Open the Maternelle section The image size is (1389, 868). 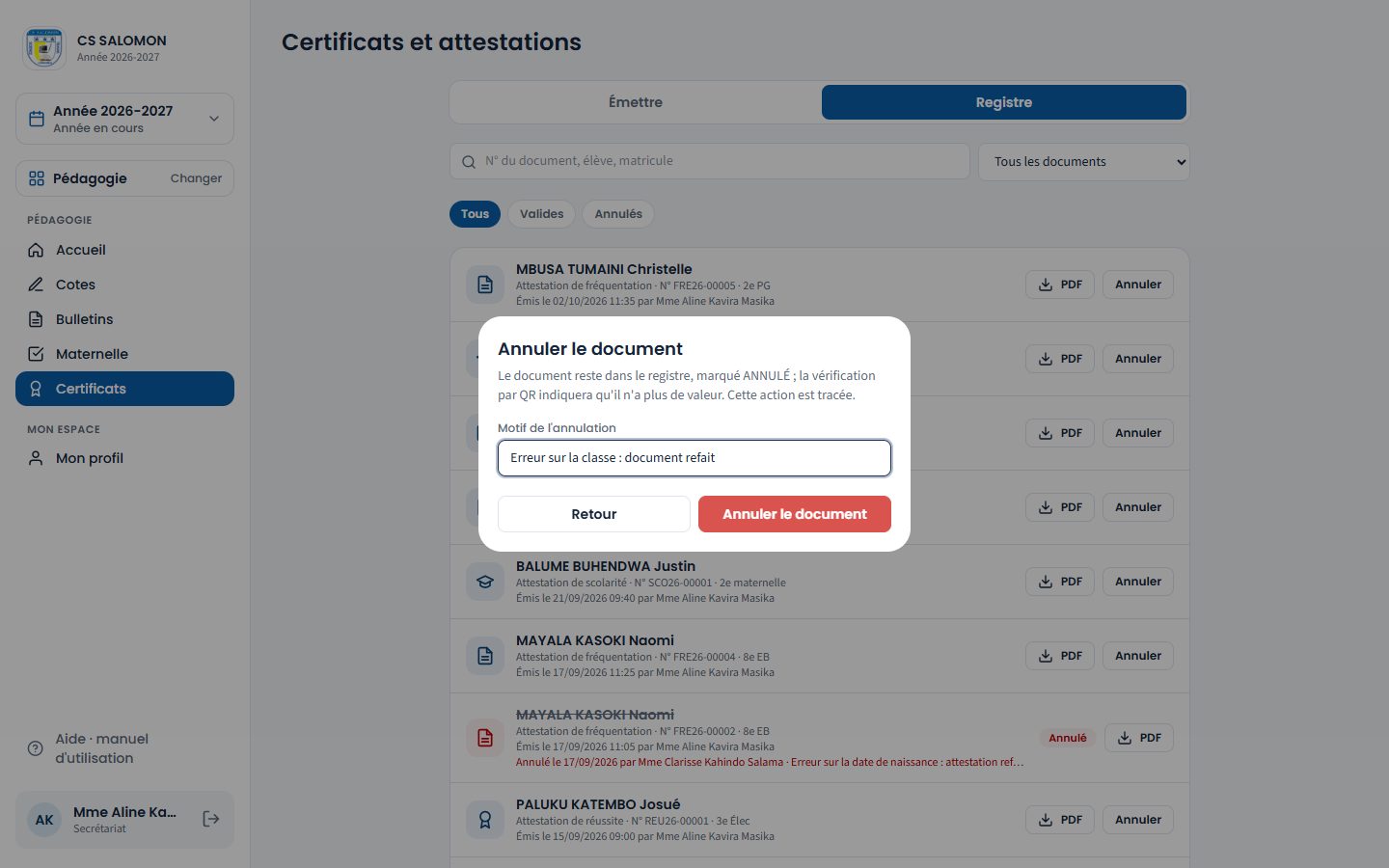[124, 354]
